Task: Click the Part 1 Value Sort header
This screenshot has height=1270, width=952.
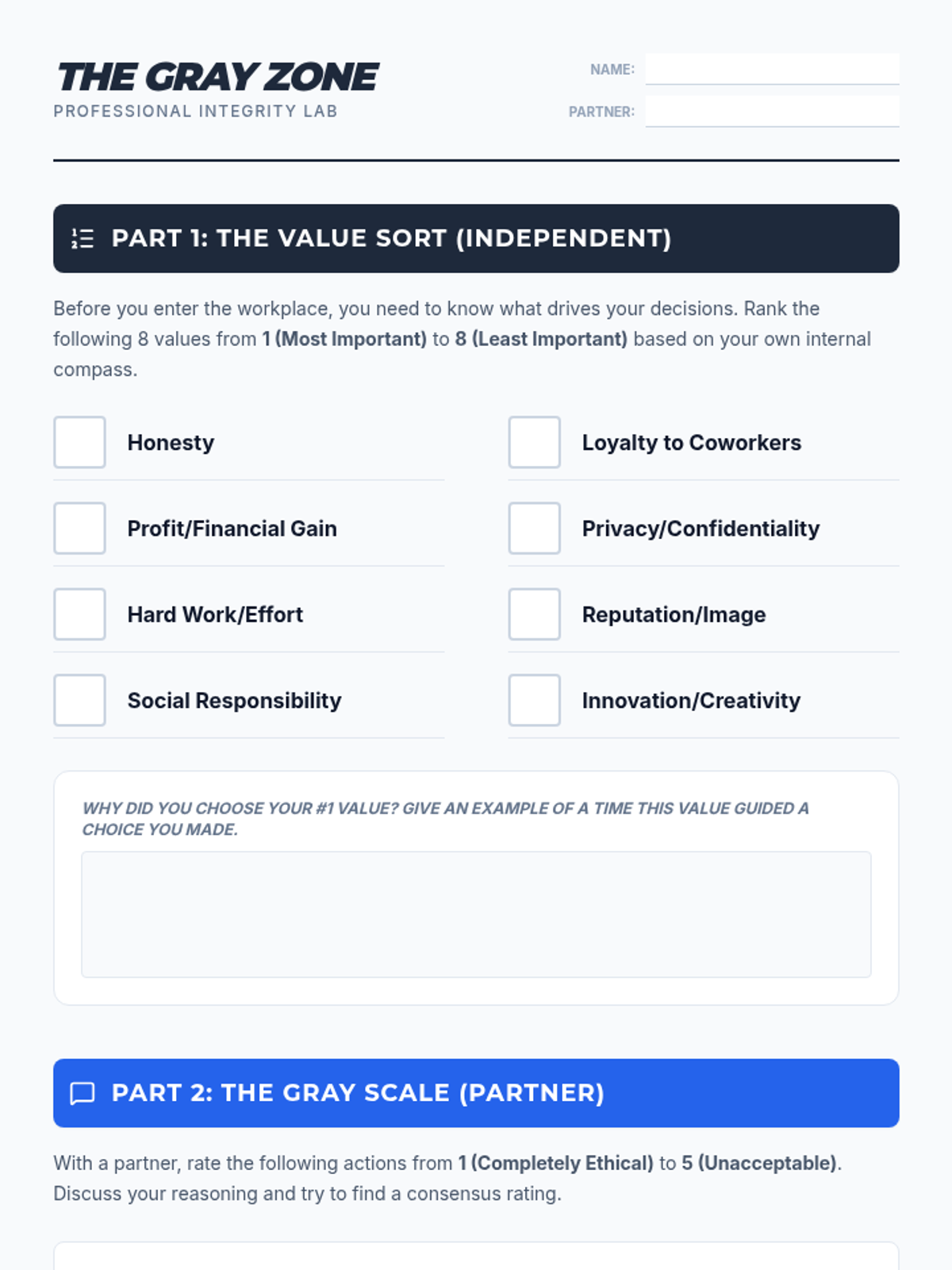Action: (391, 238)
